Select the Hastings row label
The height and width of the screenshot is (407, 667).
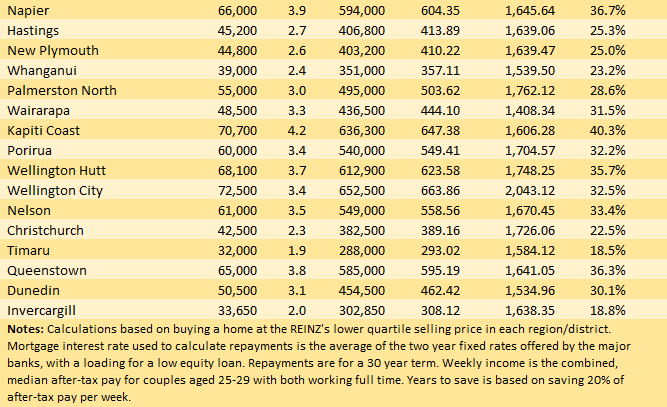tap(32, 31)
